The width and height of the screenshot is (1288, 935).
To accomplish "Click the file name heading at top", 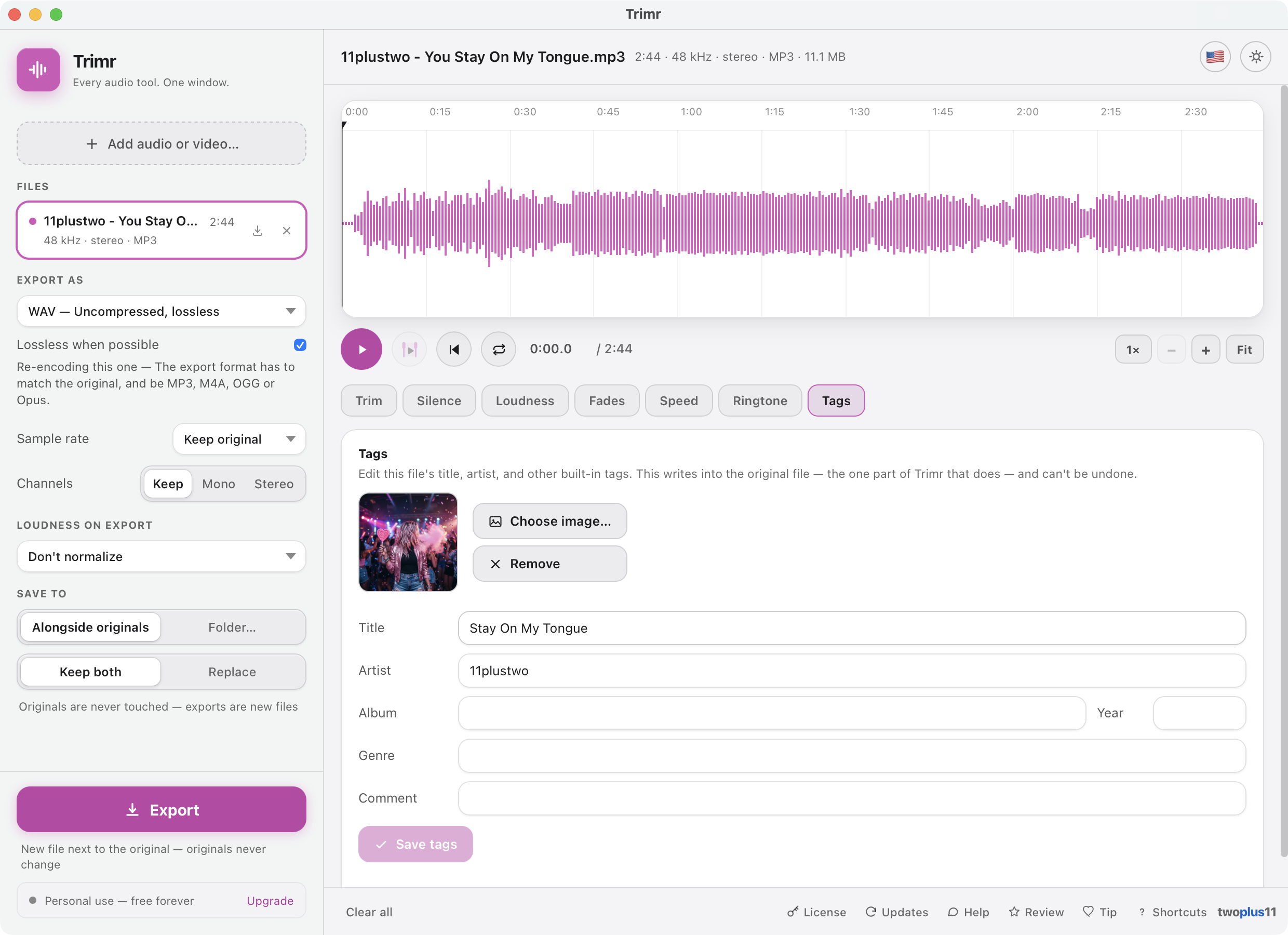I will click(x=482, y=57).
